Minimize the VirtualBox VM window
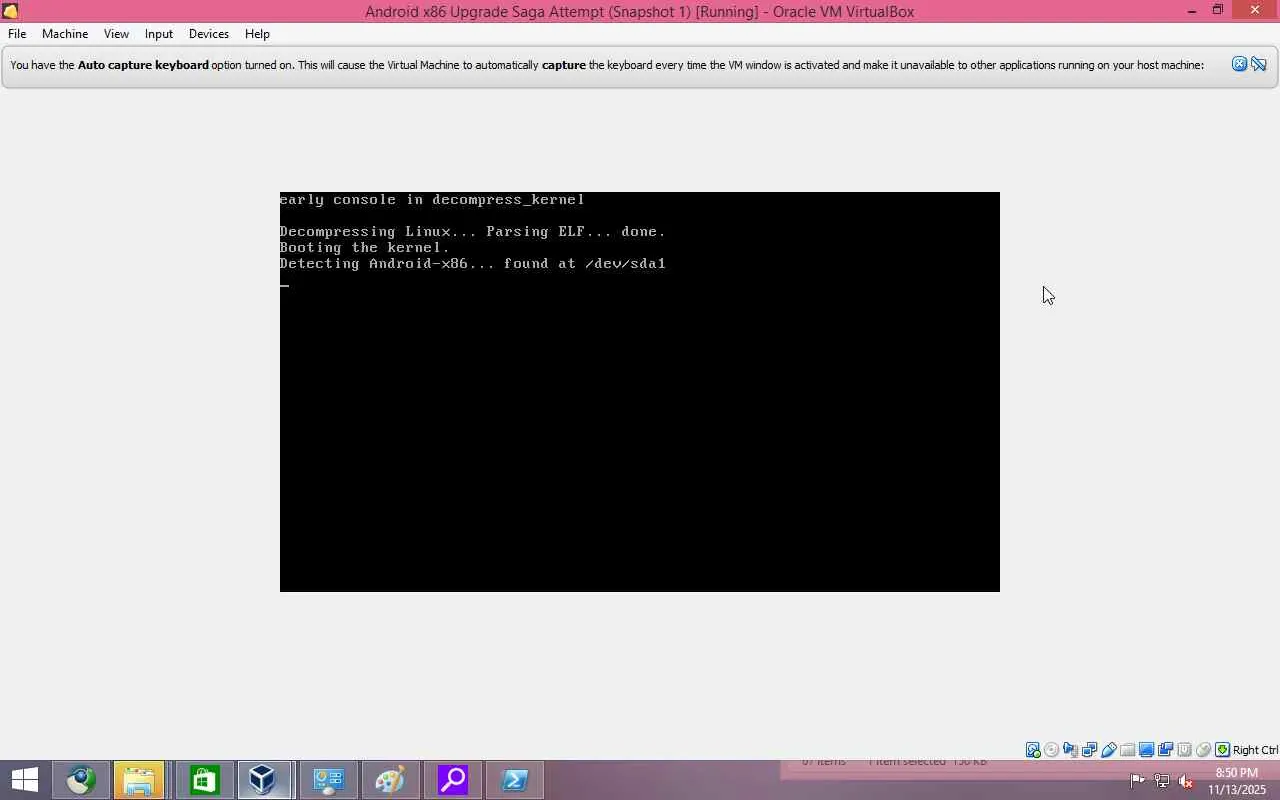 (1192, 11)
